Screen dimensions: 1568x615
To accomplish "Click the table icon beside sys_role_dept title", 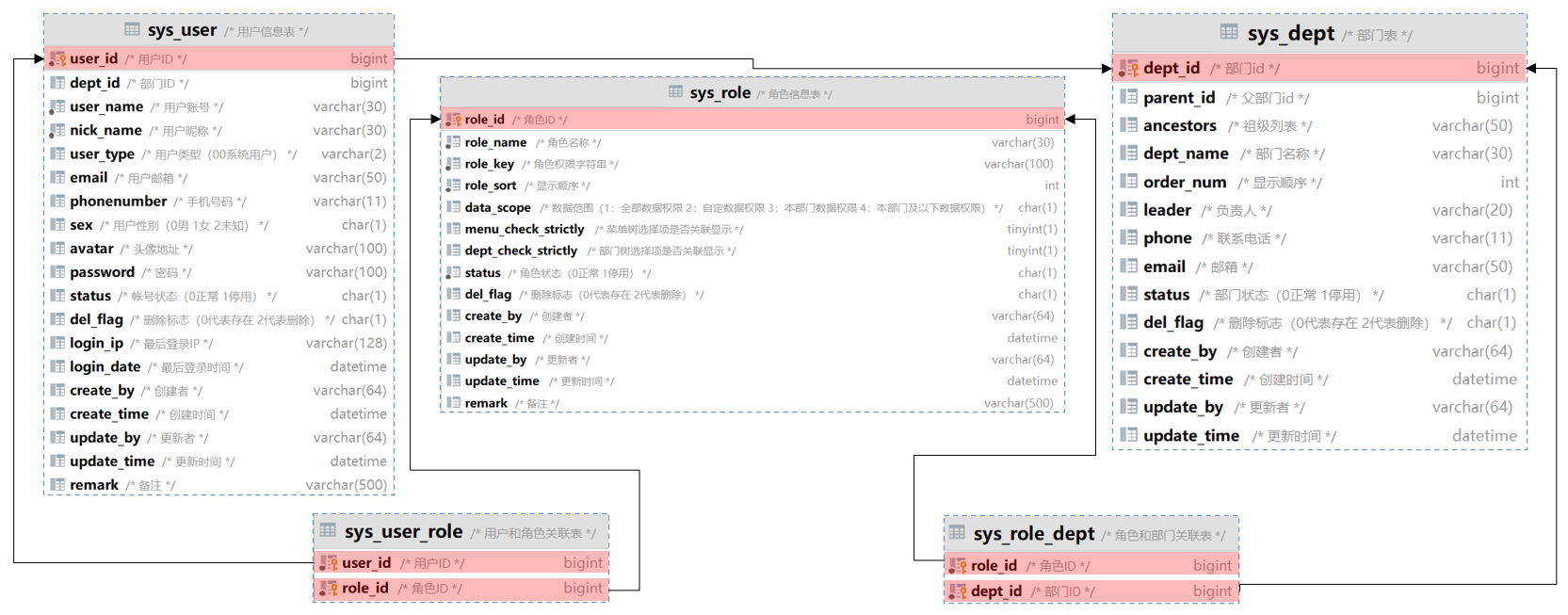I will point(957,533).
